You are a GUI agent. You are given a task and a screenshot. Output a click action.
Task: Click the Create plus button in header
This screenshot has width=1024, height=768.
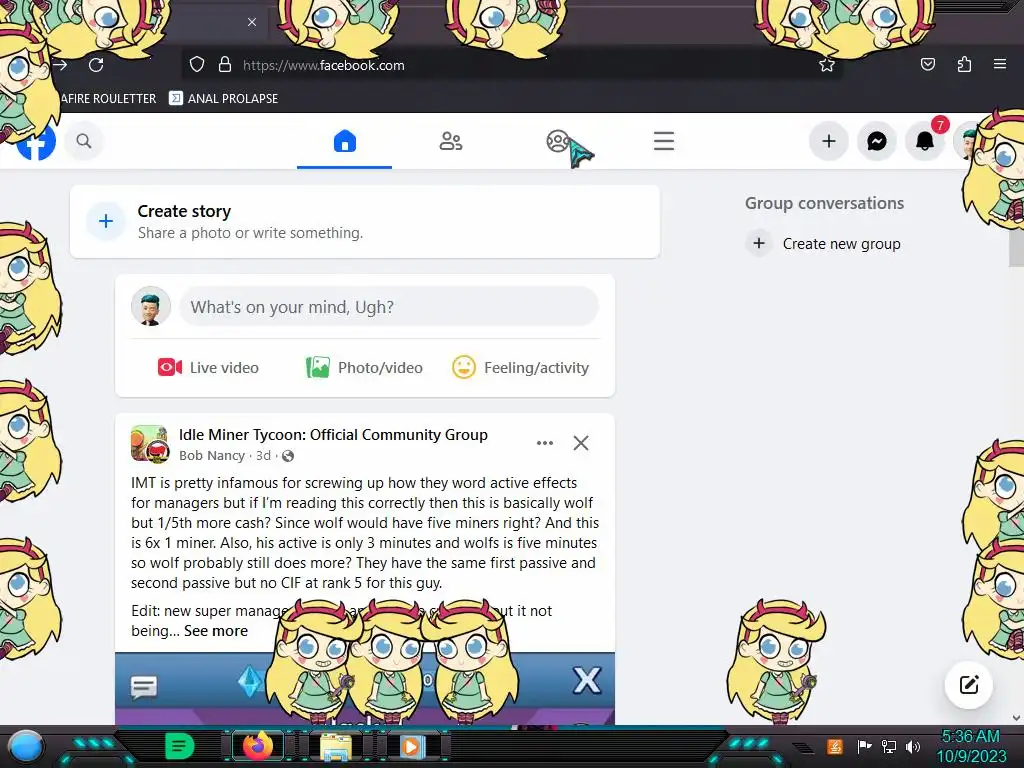pos(829,141)
